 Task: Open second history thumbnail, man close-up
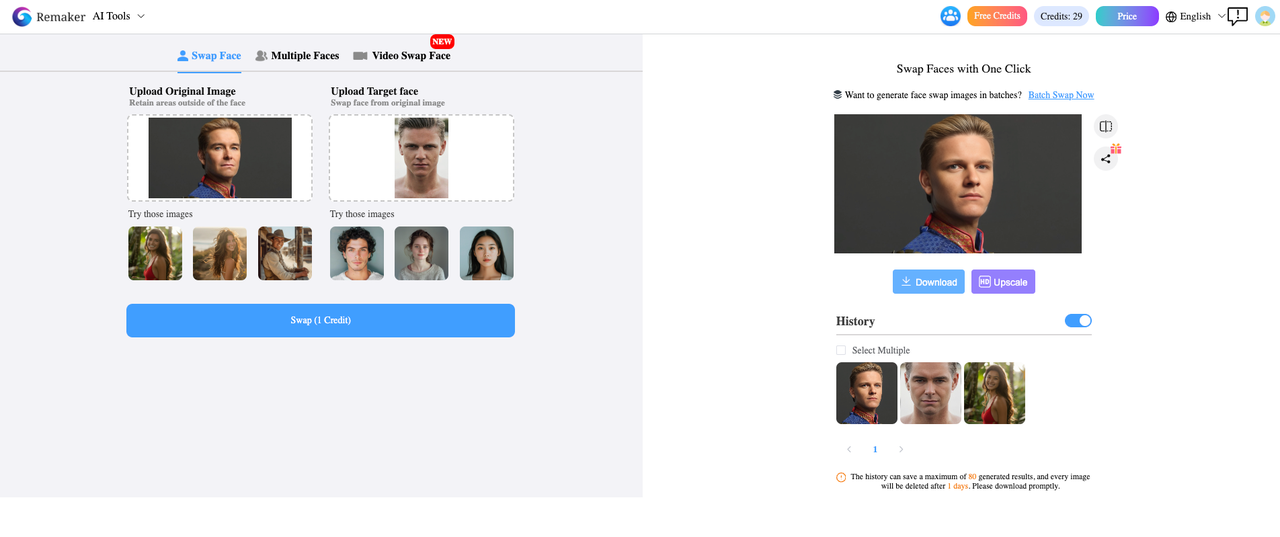click(931, 393)
